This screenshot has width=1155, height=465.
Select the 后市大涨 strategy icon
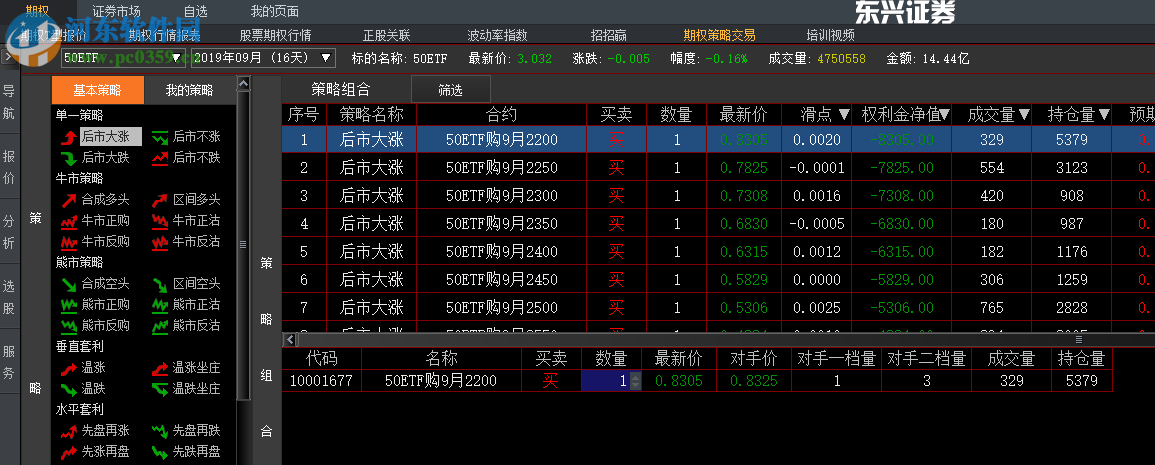(68, 136)
